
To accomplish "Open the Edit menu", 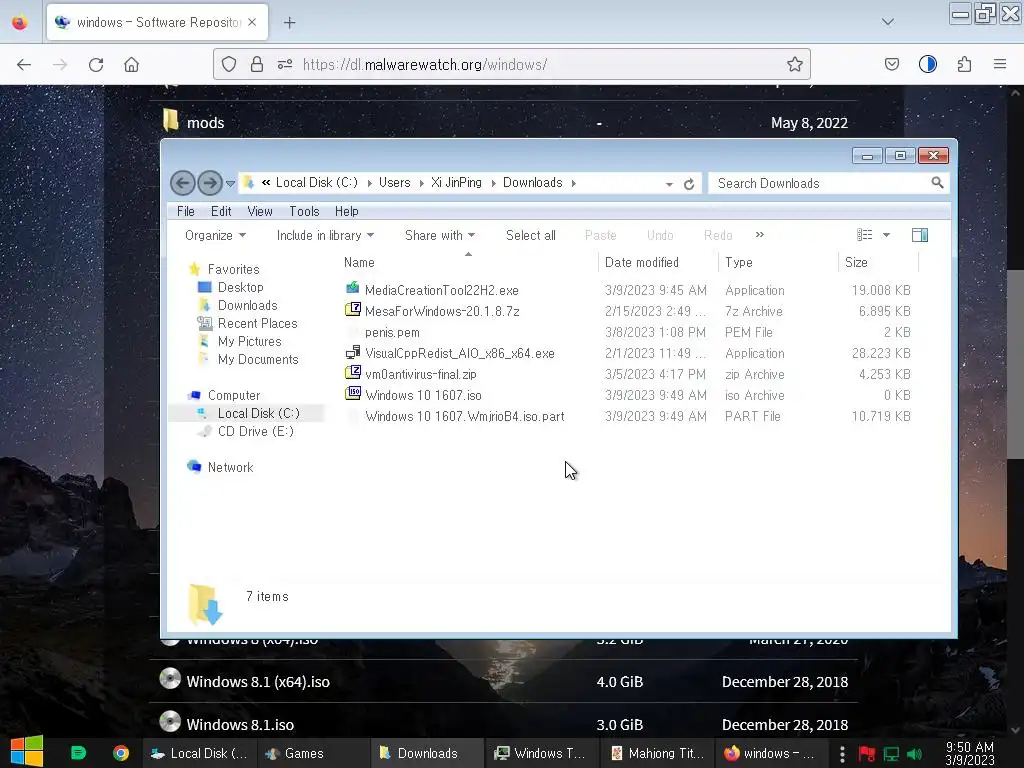I will click(x=221, y=211).
